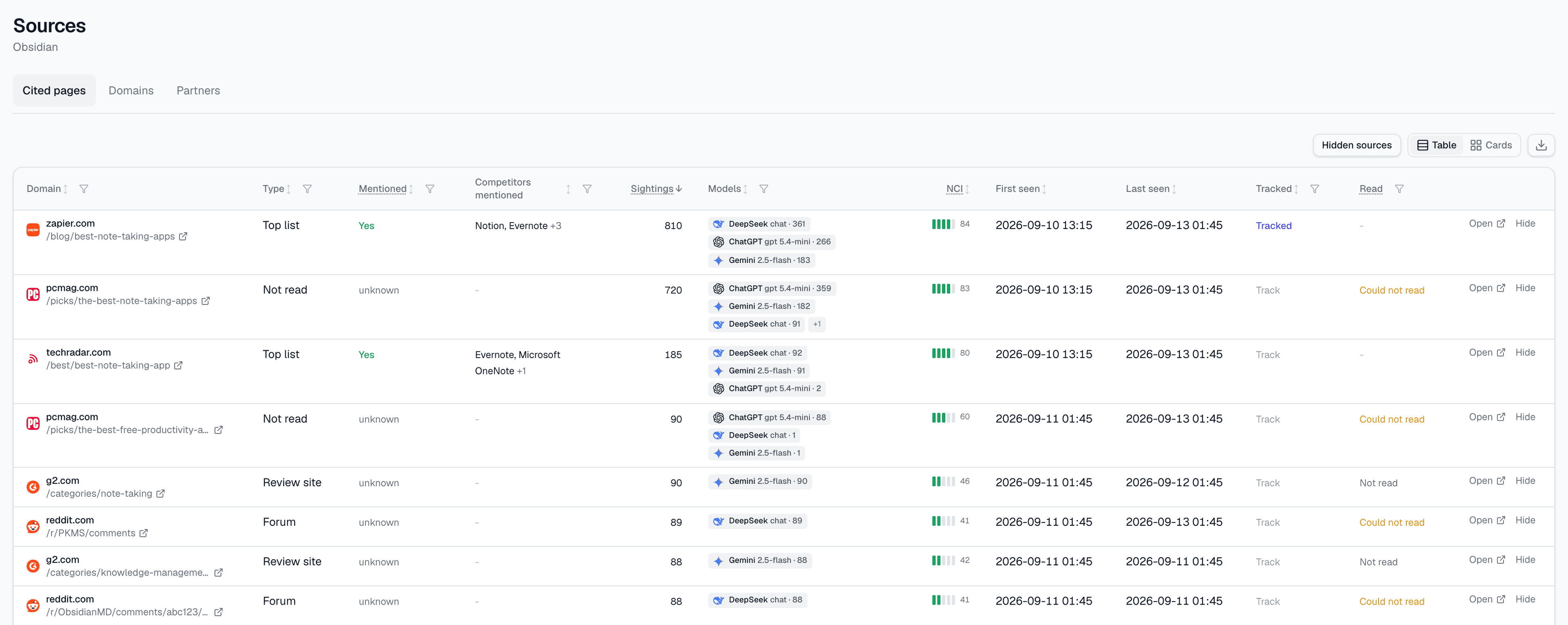Open the Domain column filter icon

coord(84,189)
